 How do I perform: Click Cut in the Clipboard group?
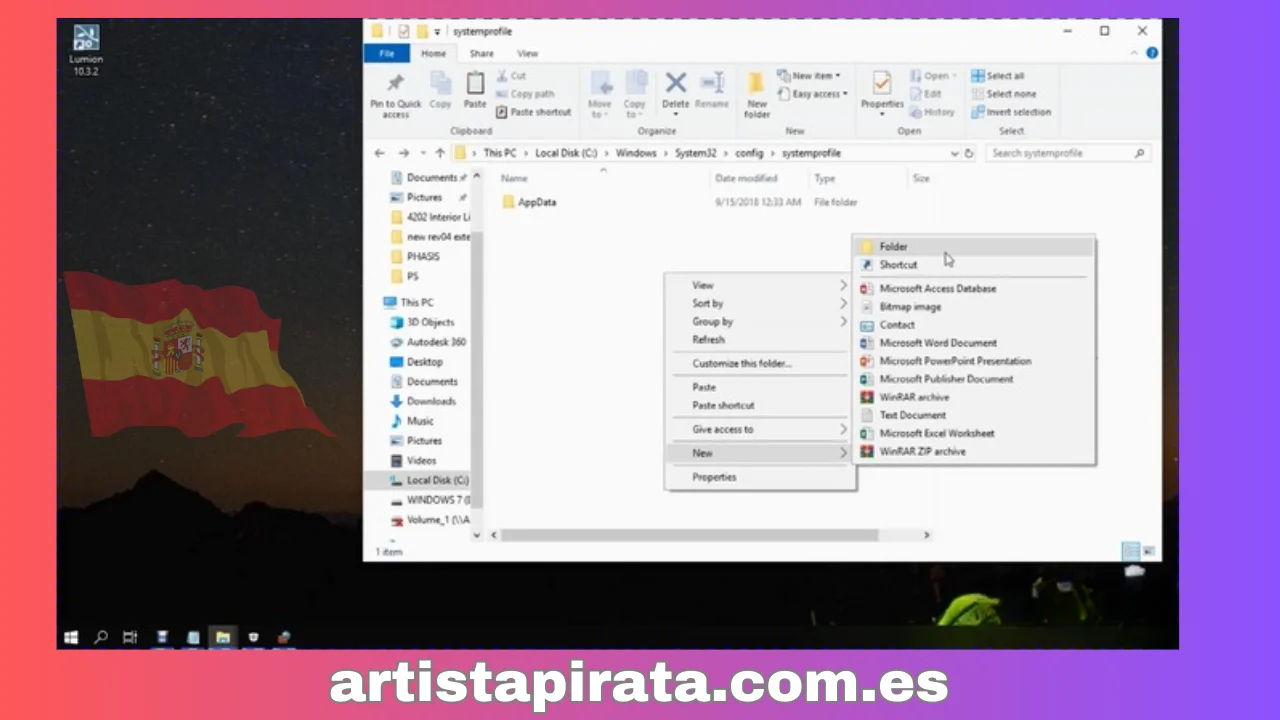(510, 75)
